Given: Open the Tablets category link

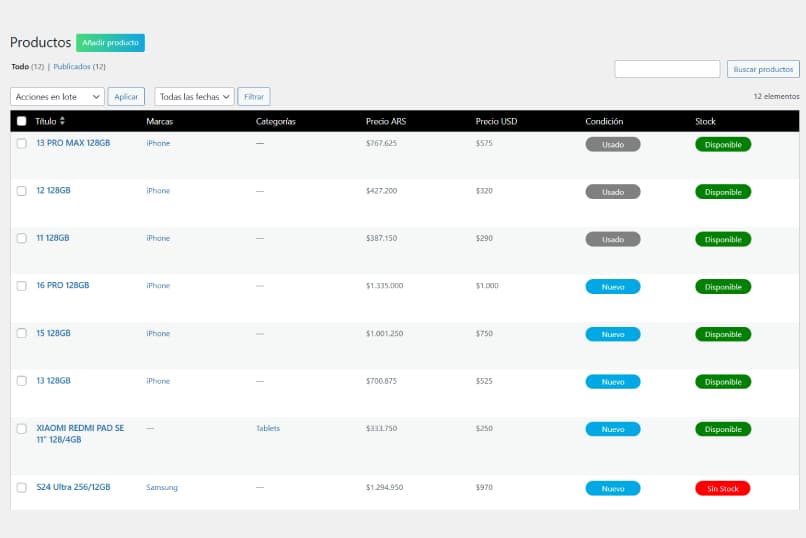Looking at the screenshot, I should pos(268,428).
